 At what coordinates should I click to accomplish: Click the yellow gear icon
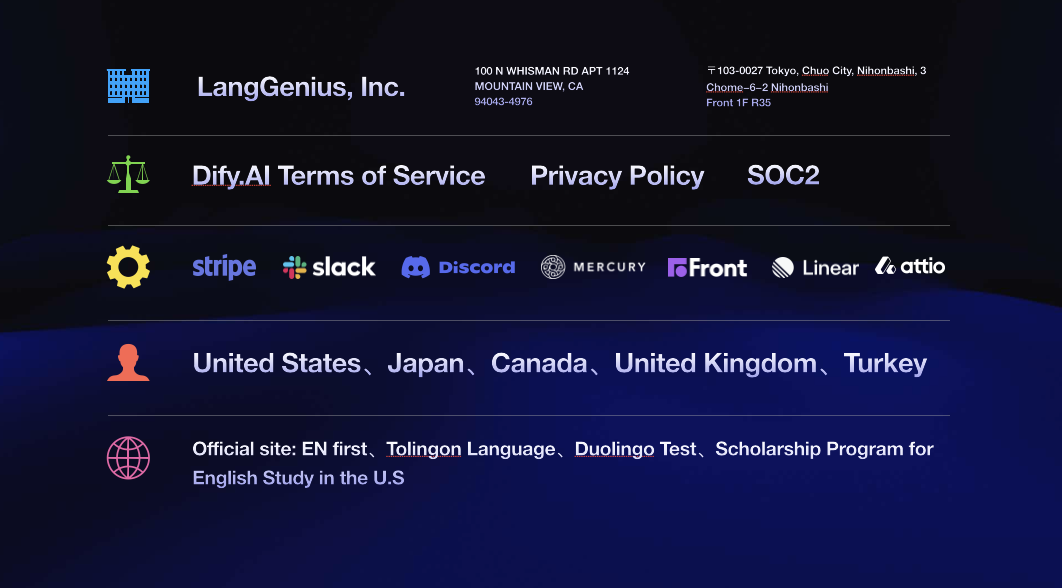point(128,267)
